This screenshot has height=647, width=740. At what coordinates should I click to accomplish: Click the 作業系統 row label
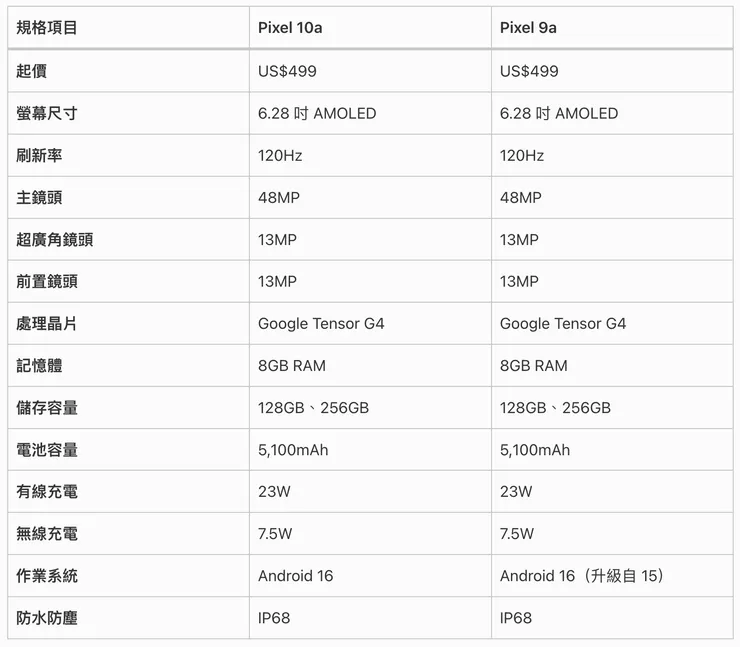tap(47, 575)
